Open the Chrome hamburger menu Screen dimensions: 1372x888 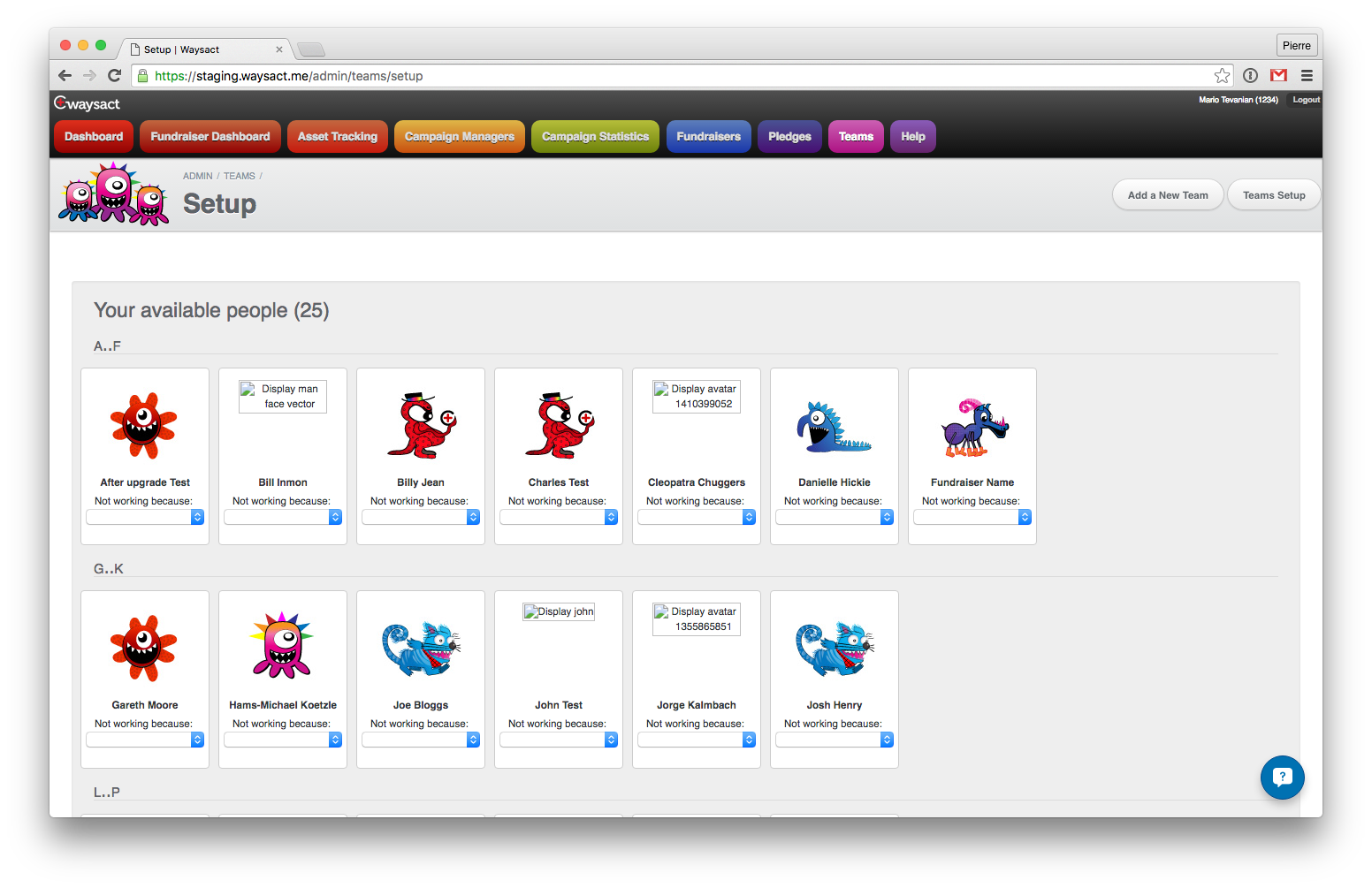tap(1307, 76)
